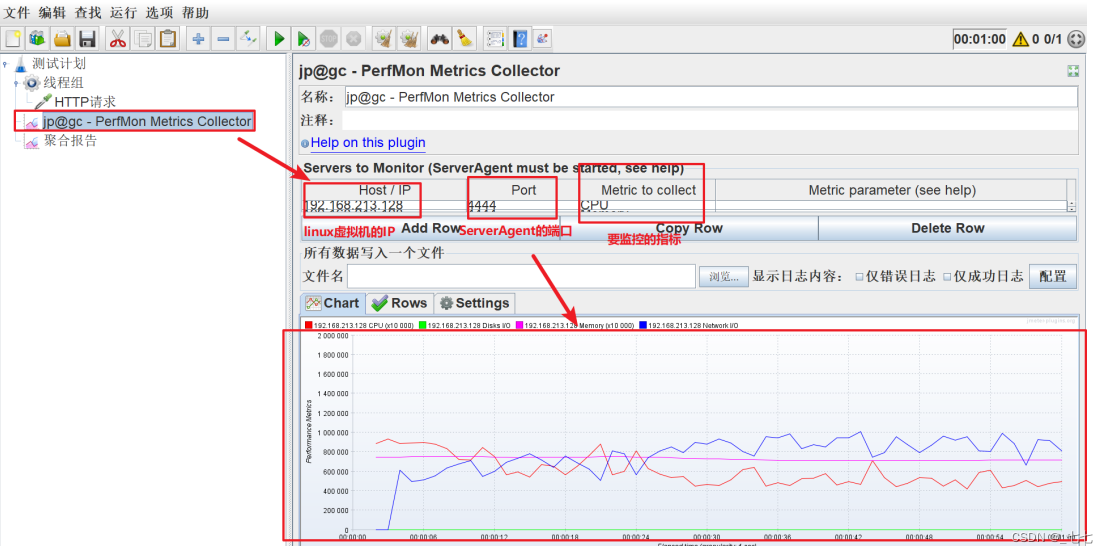Screen dimensions: 1108x553
Task: Select 线程组 in the tree
Action: (64, 83)
